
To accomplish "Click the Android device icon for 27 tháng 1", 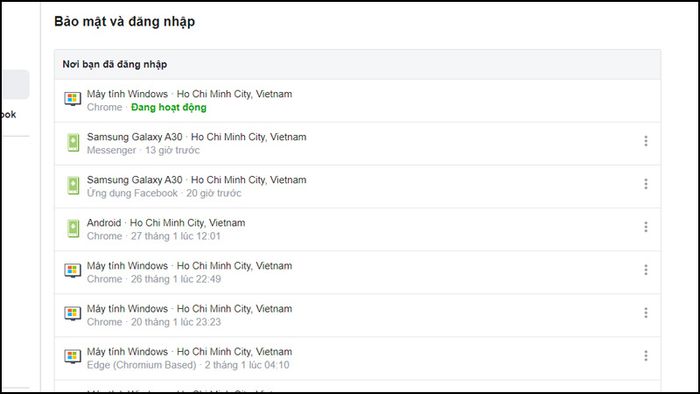I will pyautogui.click(x=73, y=228).
